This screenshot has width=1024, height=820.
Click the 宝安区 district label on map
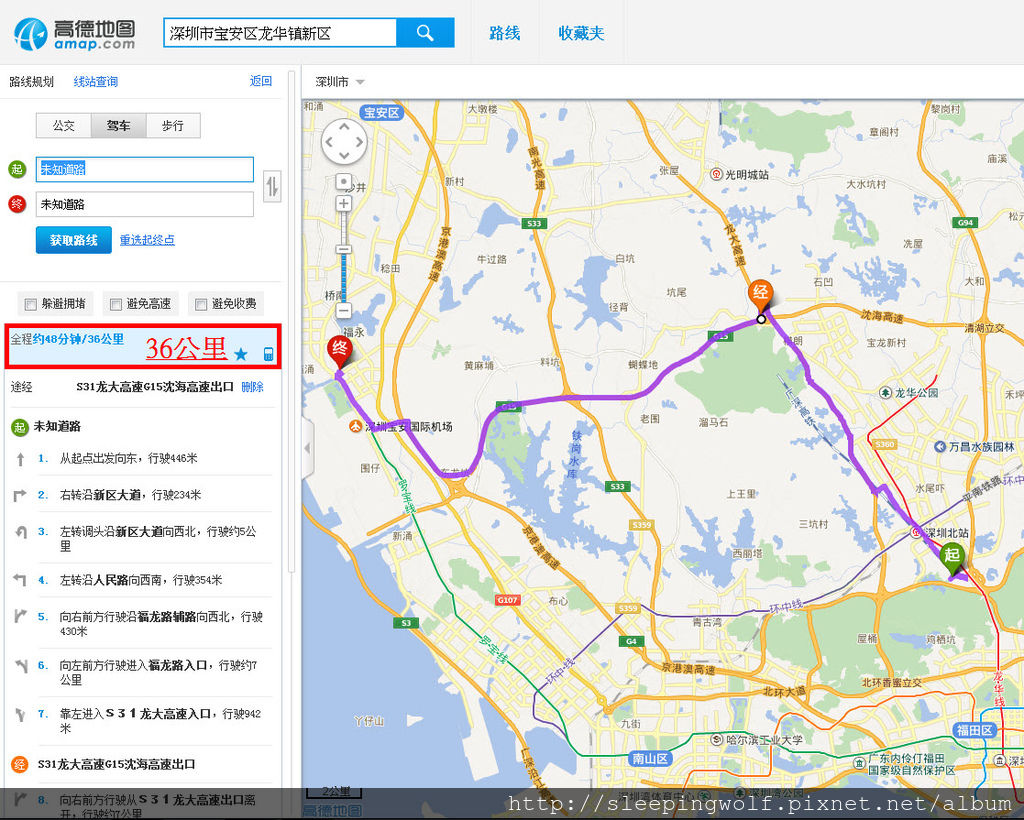coord(381,112)
